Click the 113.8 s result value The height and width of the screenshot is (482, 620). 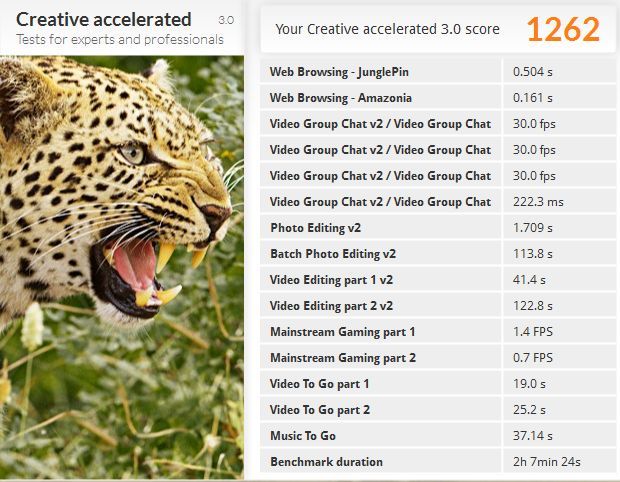coord(533,253)
